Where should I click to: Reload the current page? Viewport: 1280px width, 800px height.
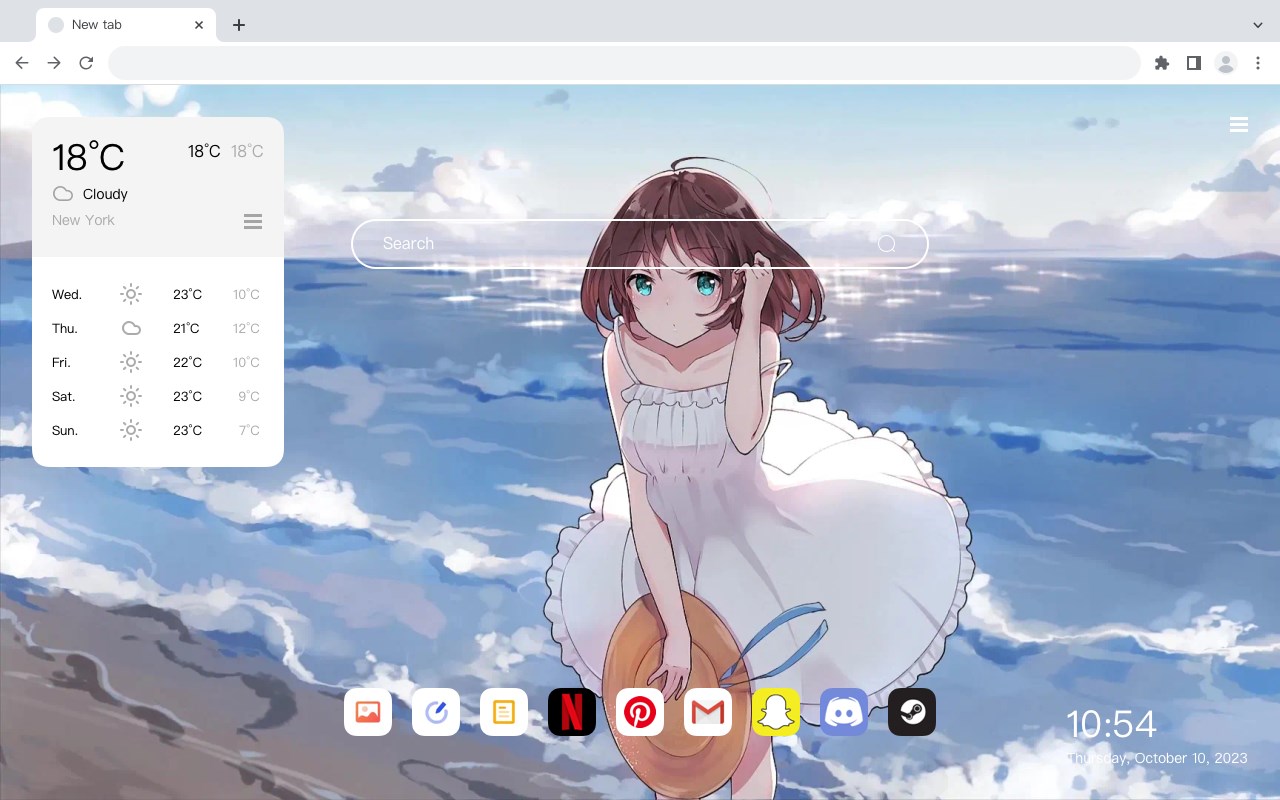coord(86,63)
